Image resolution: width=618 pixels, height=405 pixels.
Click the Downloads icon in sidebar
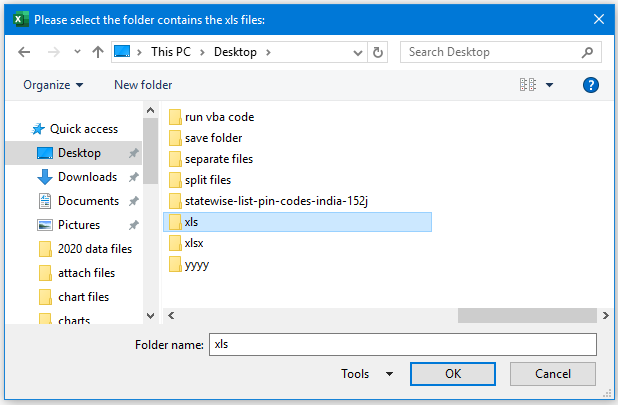pyautogui.click(x=45, y=177)
